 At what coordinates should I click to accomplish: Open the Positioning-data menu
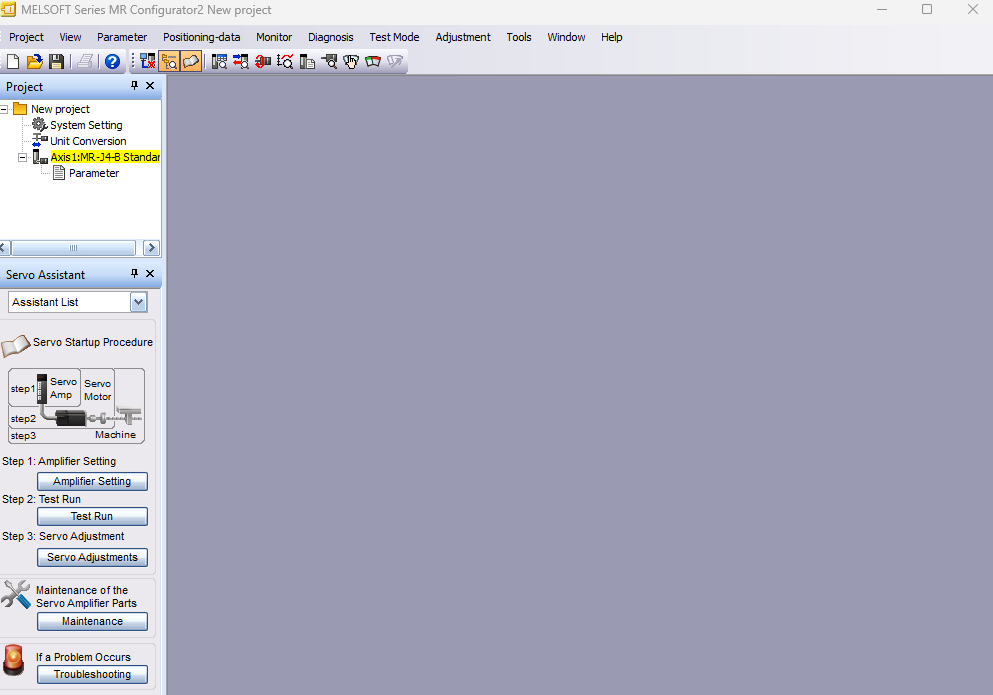201,37
